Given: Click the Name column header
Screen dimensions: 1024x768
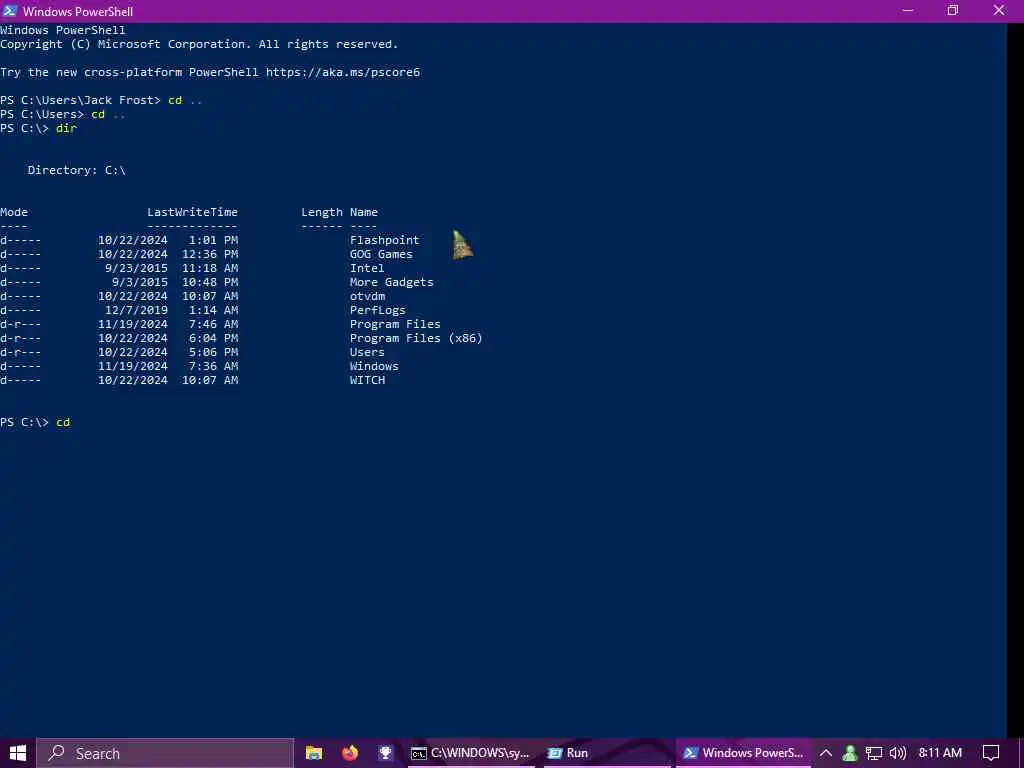Looking at the screenshot, I should click(364, 212).
